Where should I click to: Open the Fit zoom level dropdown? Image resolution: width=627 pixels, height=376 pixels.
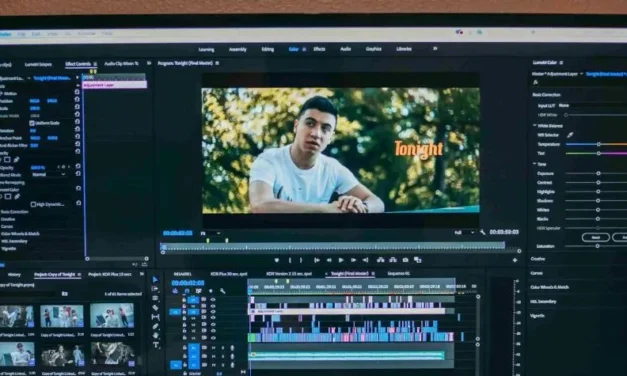tap(210, 233)
